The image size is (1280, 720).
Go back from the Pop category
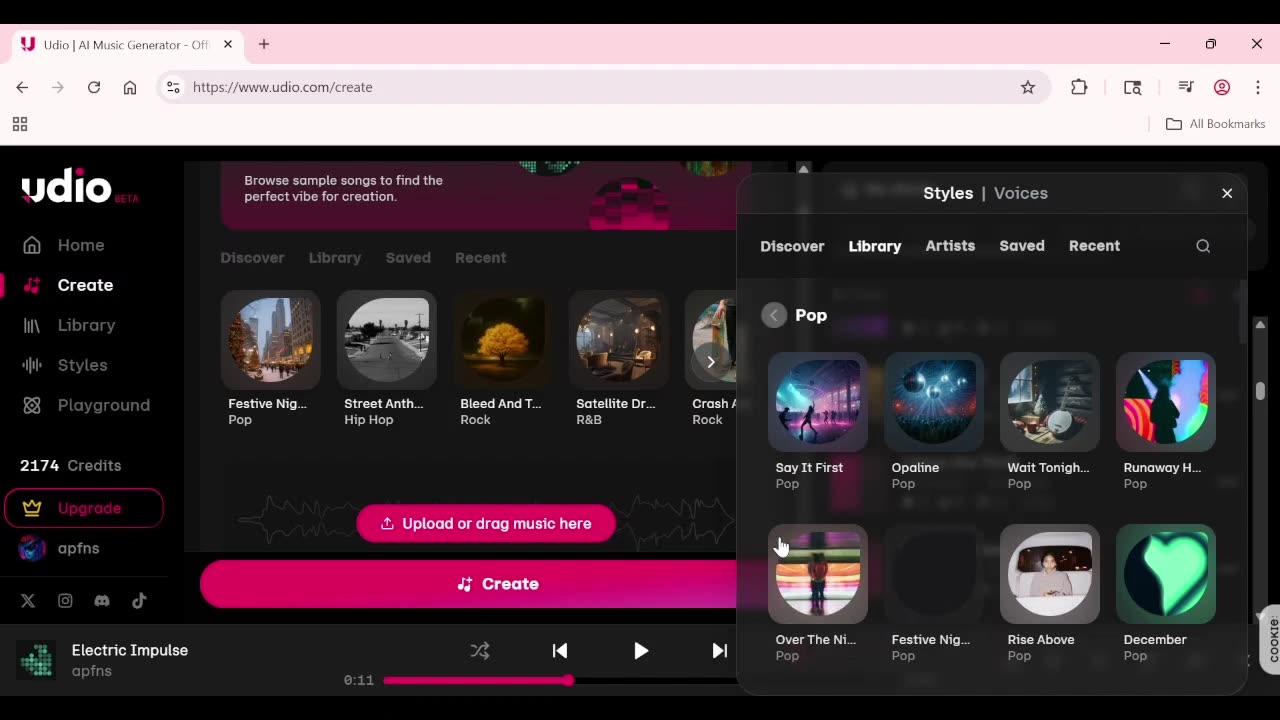774,315
